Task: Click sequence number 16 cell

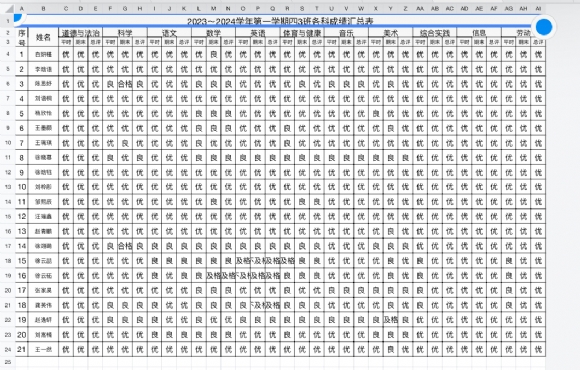Action: point(22,276)
